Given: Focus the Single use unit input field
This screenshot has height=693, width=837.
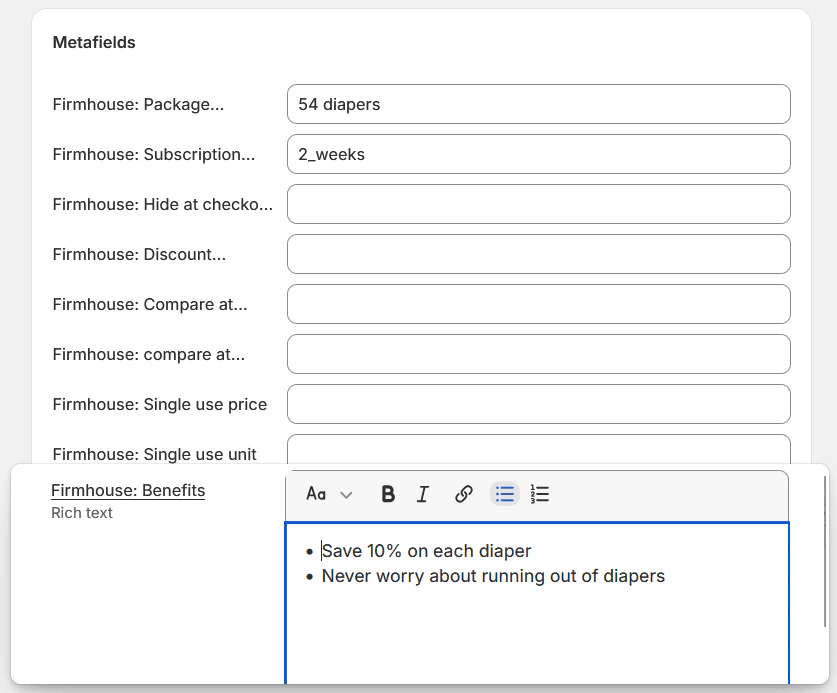Looking at the screenshot, I should [539, 450].
